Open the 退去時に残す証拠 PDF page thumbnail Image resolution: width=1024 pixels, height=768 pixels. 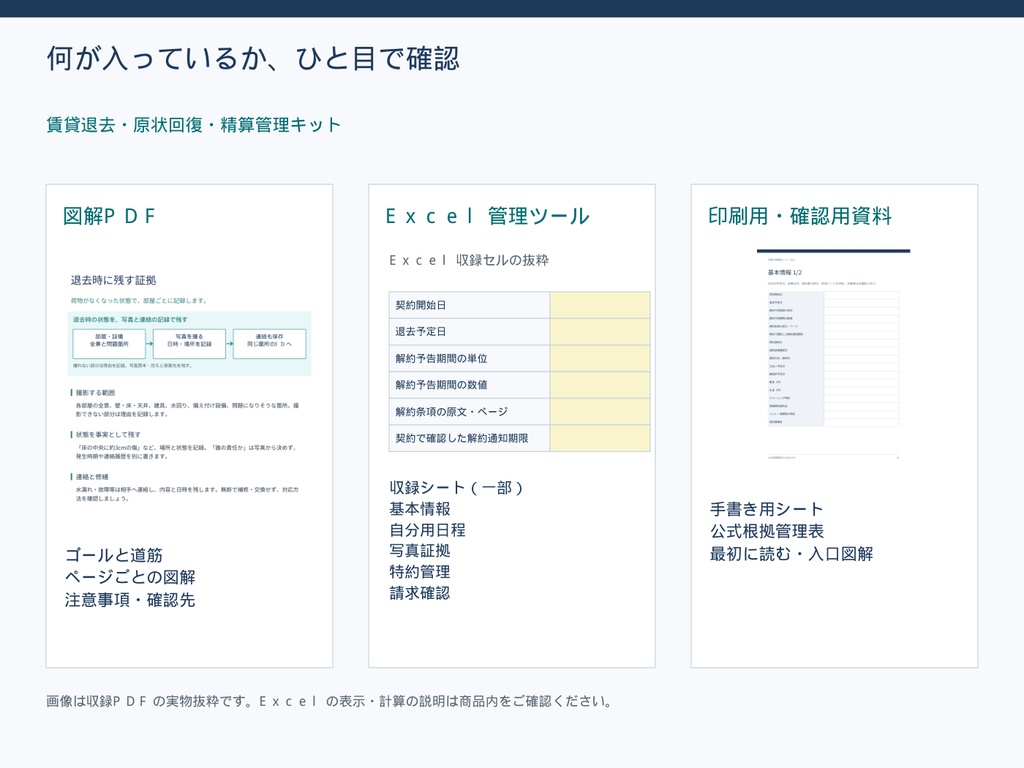tap(189, 388)
